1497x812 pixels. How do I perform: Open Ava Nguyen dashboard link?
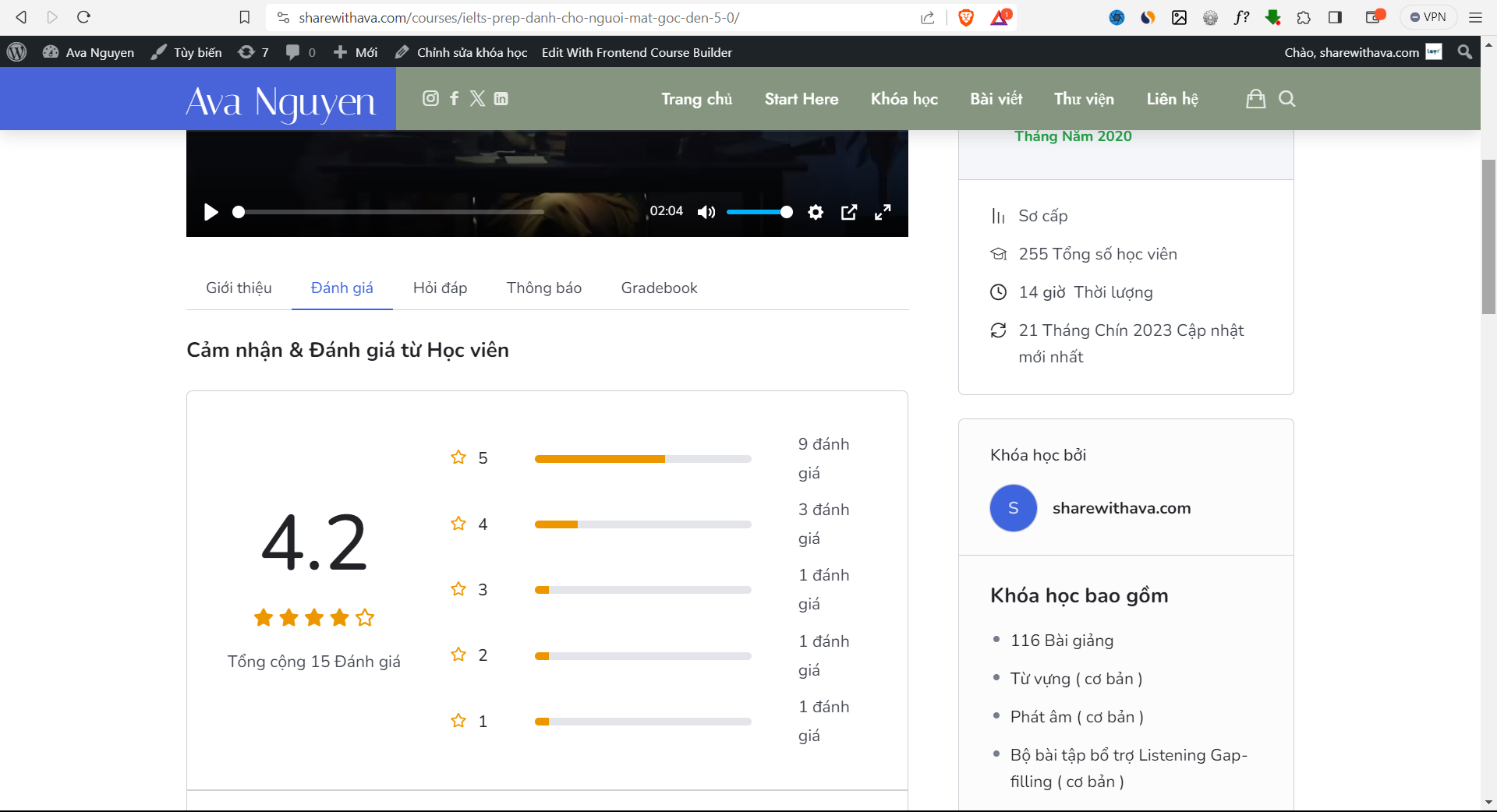tap(88, 52)
